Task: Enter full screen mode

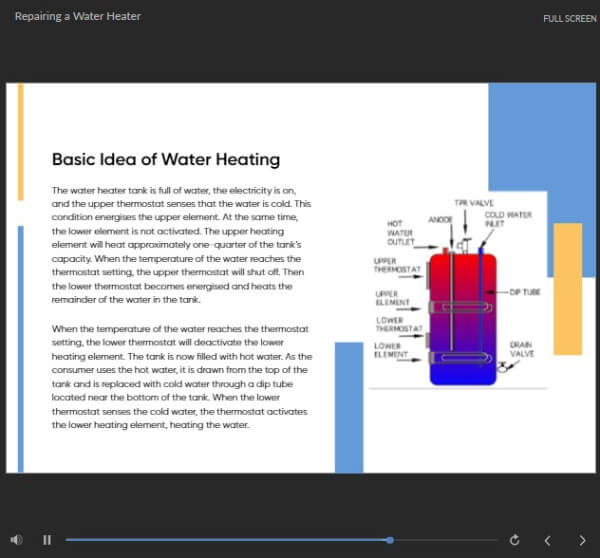Action: [x=570, y=19]
